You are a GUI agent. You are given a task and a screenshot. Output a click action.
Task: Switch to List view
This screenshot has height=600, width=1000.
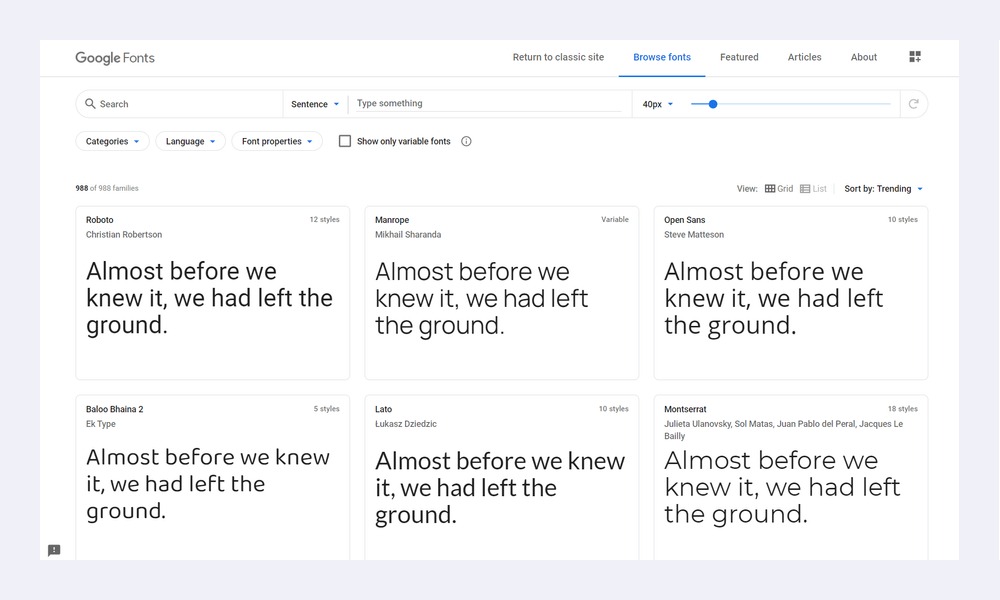pos(813,189)
